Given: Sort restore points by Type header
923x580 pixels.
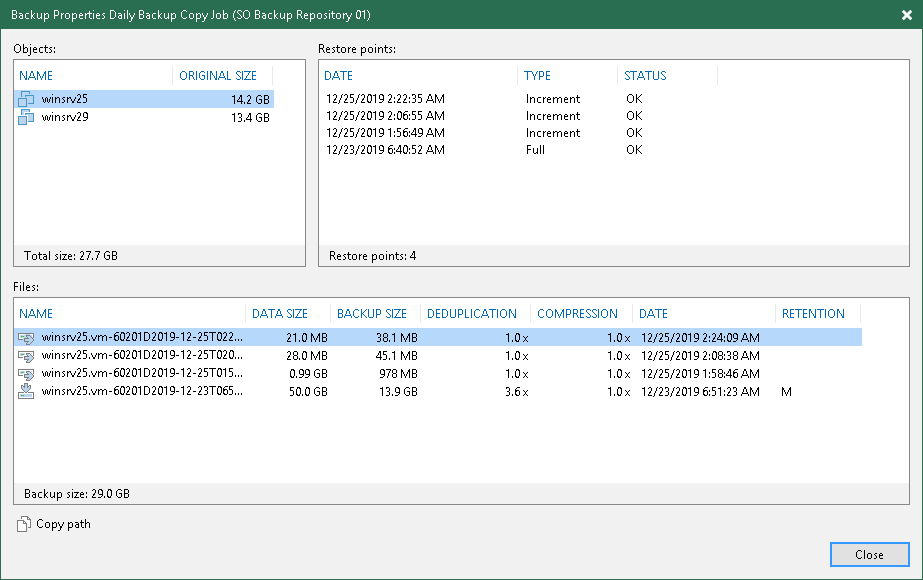Looking at the screenshot, I should [538, 76].
